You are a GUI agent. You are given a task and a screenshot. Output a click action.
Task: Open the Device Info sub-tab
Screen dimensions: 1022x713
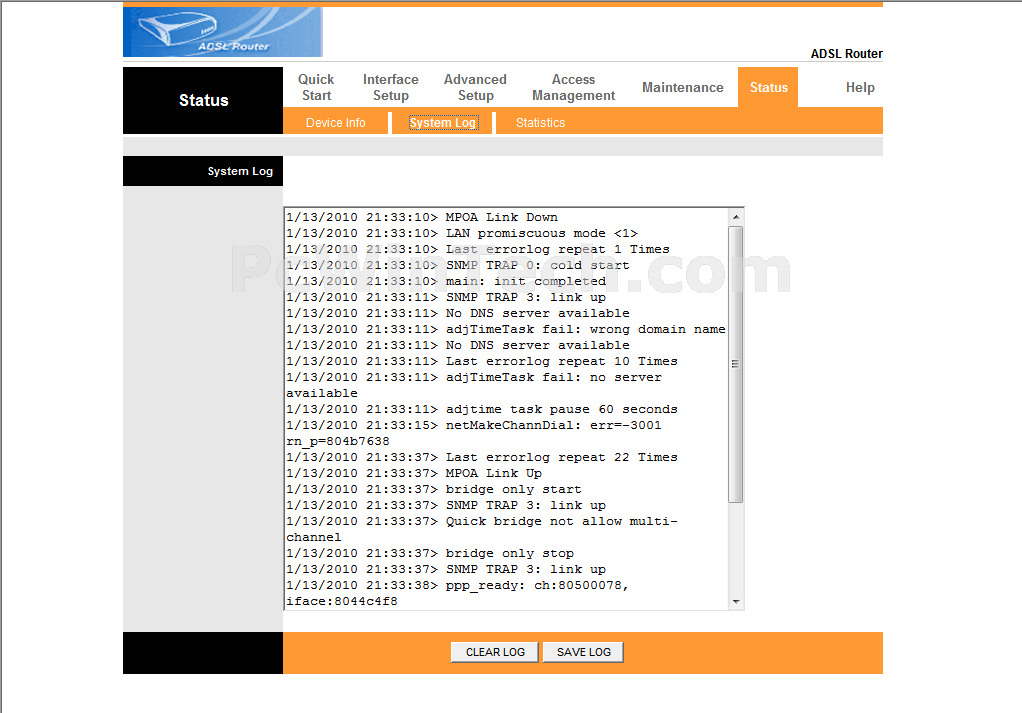pyautogui.click(x=336, y=123)
